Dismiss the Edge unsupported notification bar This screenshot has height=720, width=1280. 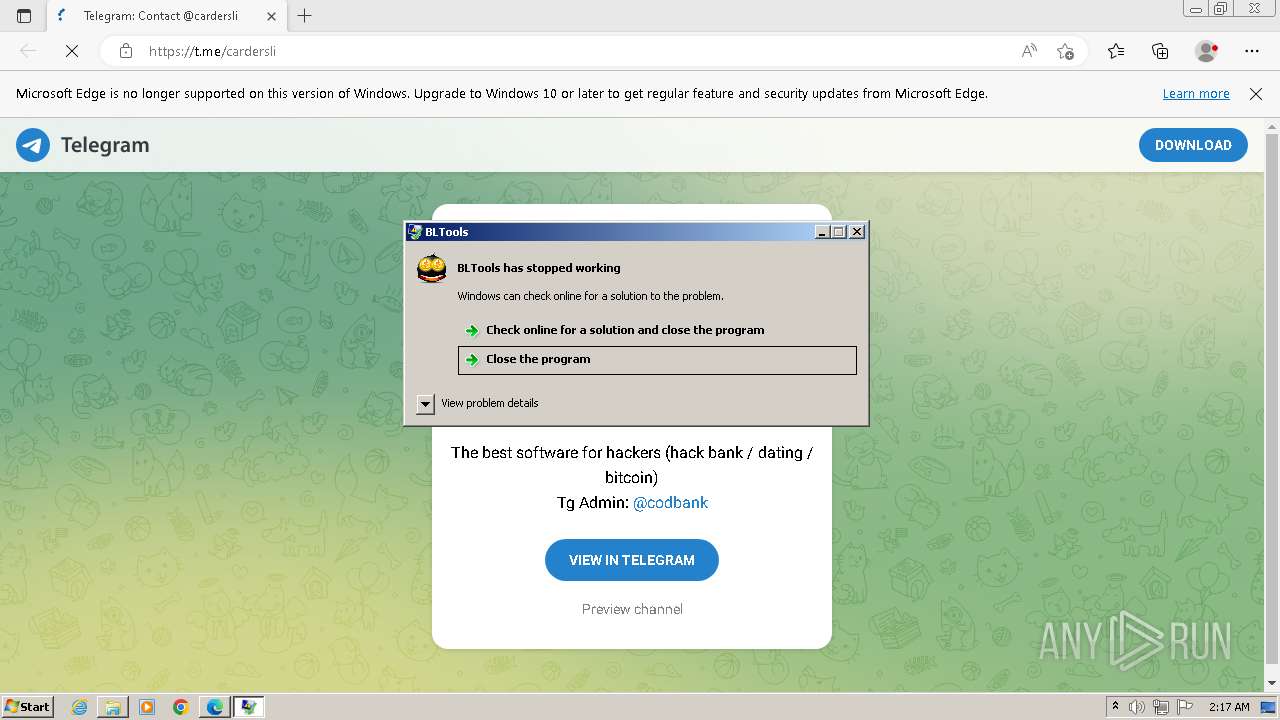(1256, 94)
